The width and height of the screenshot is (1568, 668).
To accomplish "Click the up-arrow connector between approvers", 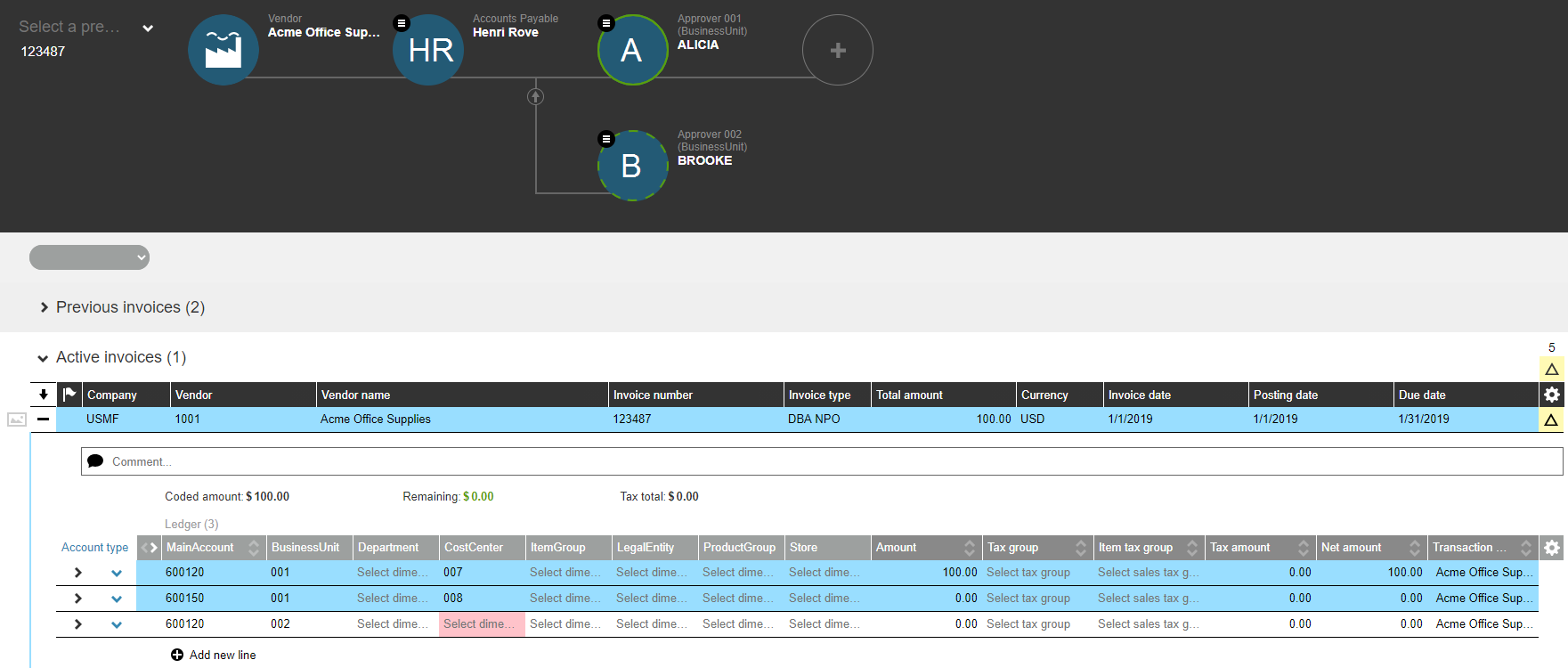I will [535, 96].
